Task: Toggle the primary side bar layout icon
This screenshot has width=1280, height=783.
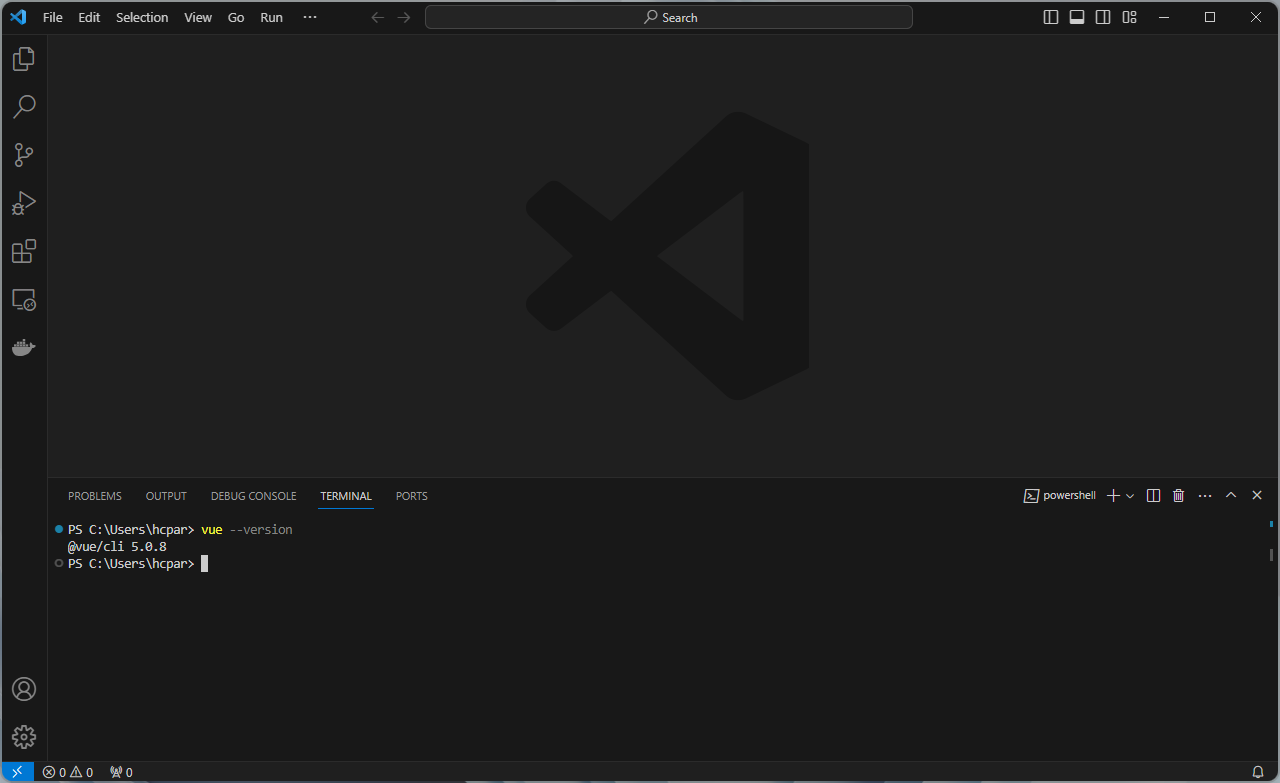Action: coord(1051,17)
